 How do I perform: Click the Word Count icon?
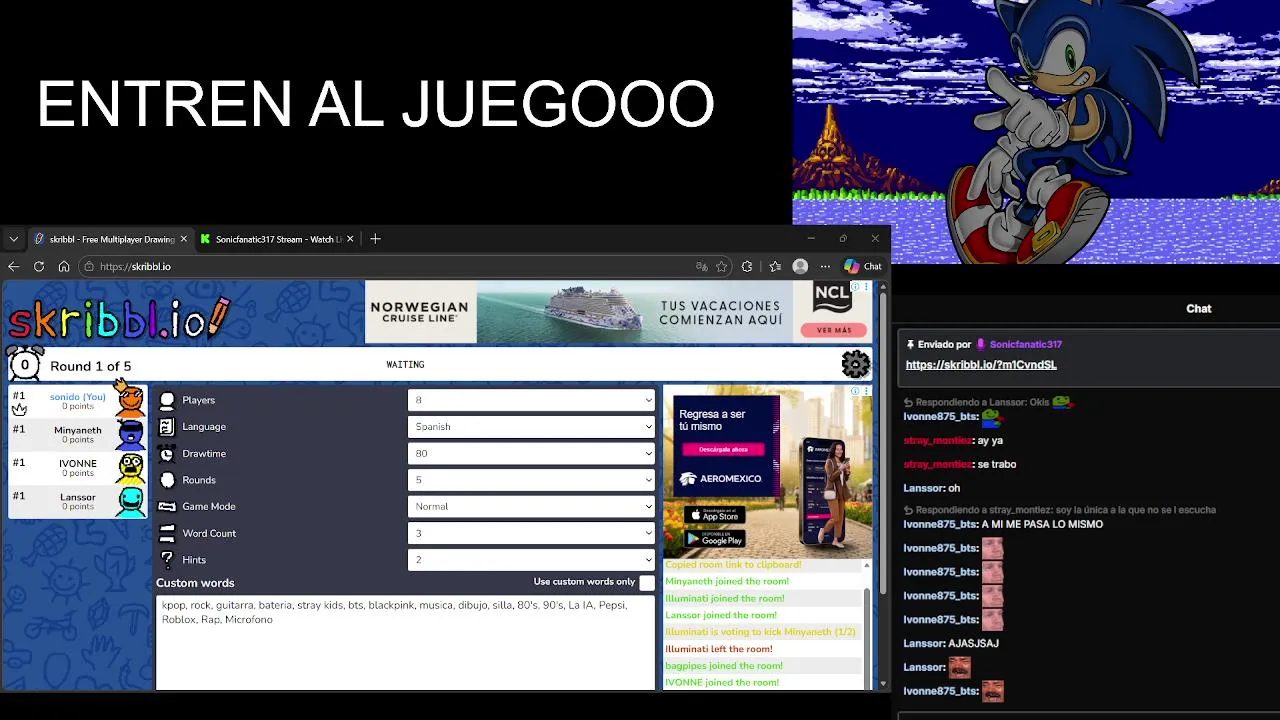[x=167, y=533]
